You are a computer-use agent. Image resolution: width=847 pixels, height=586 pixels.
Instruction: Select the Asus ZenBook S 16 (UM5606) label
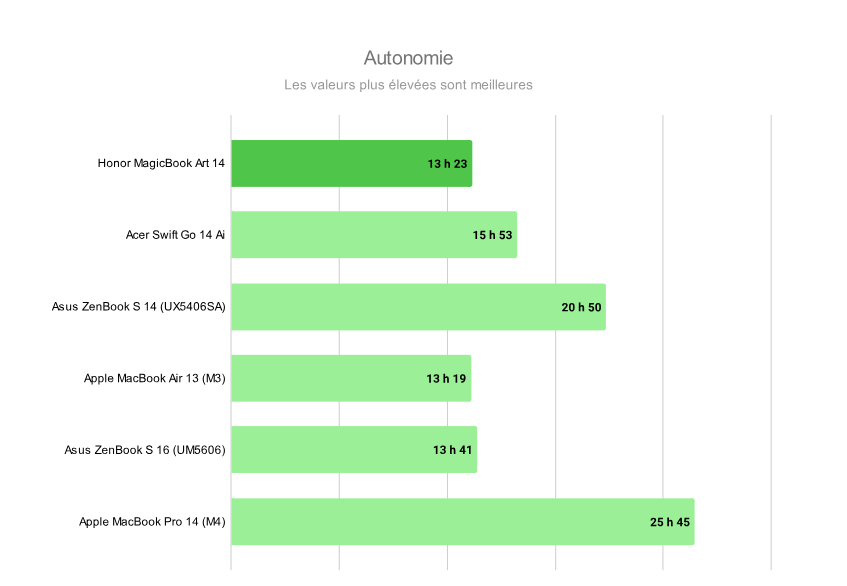[x=145, y=450]
